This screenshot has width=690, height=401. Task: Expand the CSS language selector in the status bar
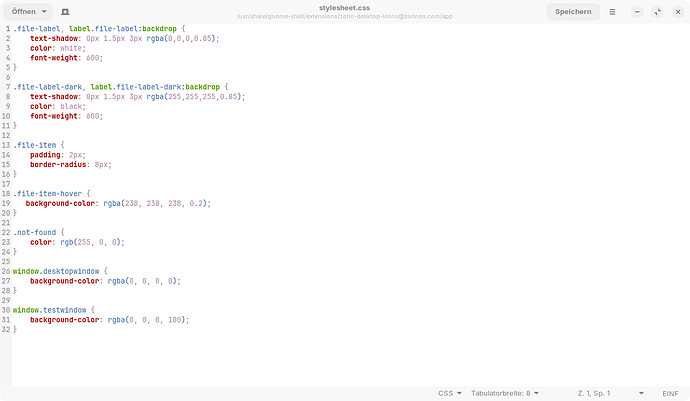[450, 393]
